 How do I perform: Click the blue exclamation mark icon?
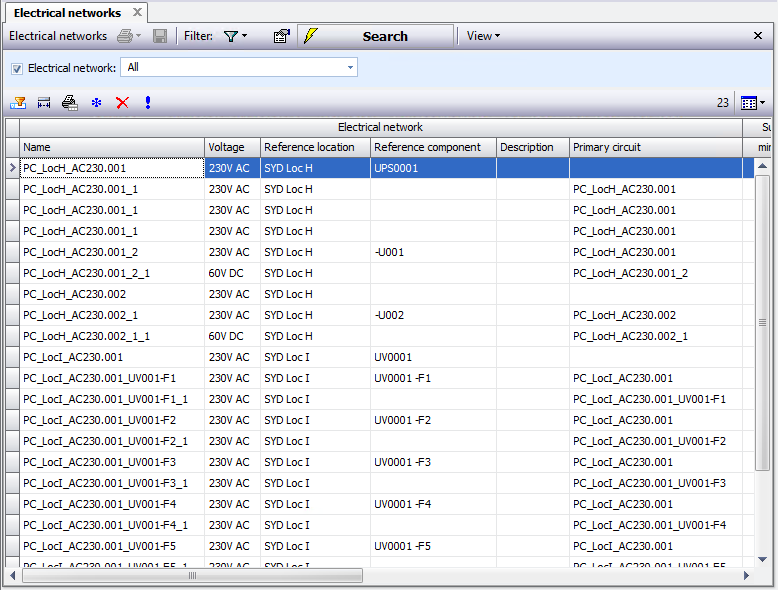tap(148, 102)
